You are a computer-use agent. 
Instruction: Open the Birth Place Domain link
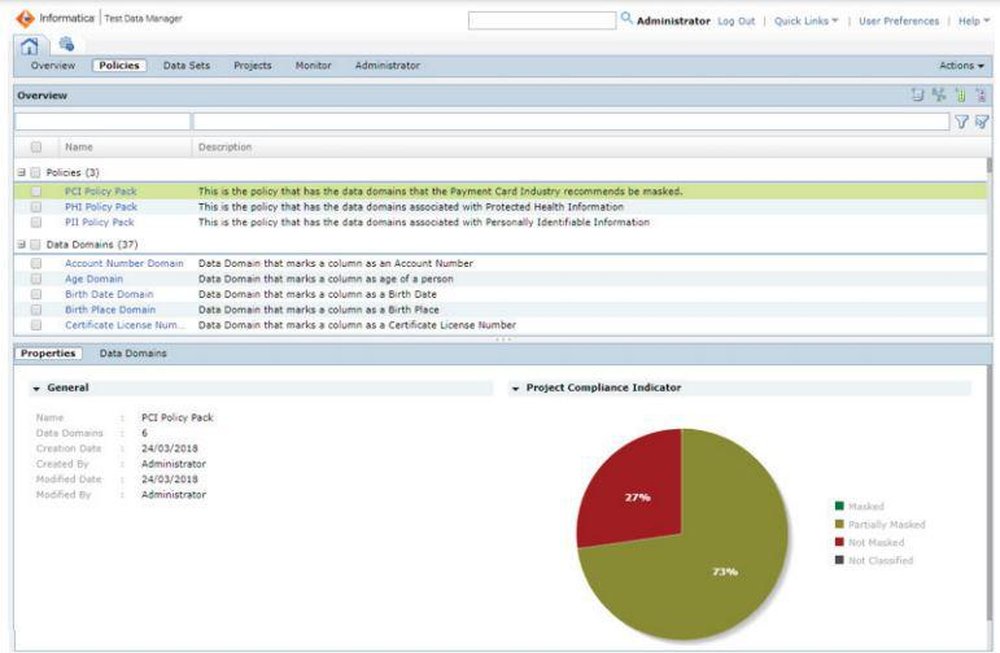point(110,309)
